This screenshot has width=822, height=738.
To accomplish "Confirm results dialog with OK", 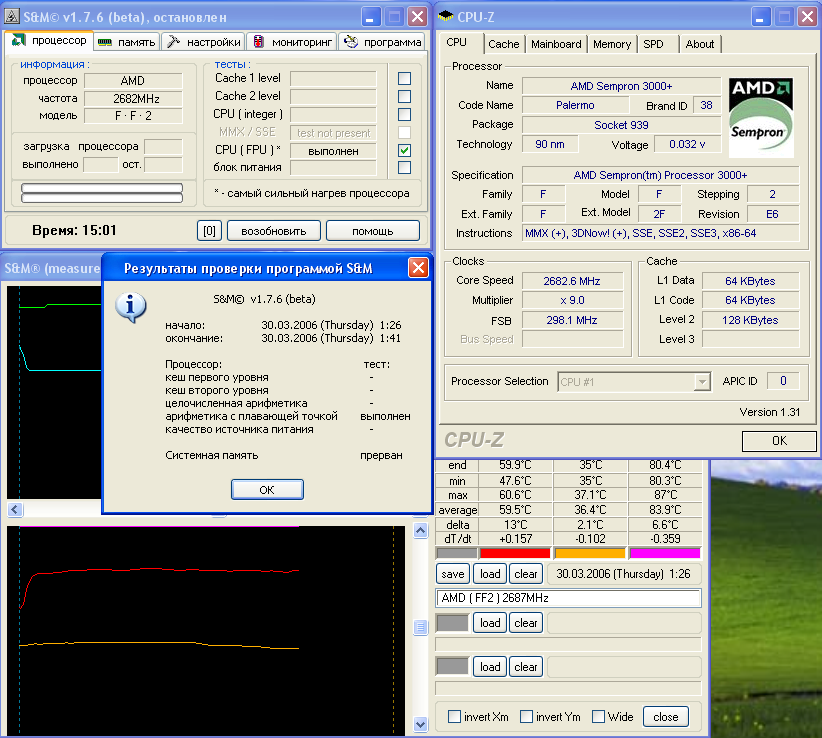I will pos(267,490).
